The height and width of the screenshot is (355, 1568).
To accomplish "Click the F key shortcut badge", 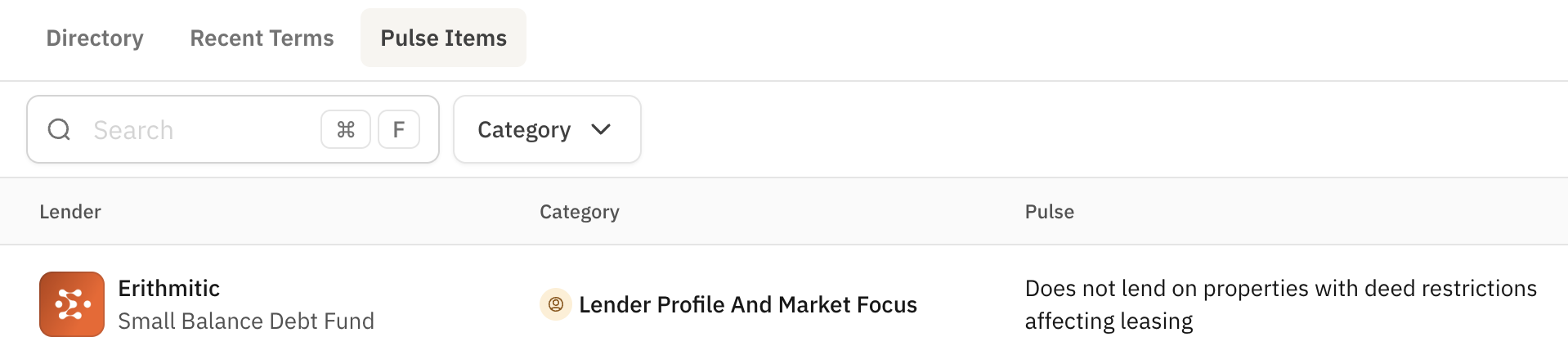I will [399, 129].
